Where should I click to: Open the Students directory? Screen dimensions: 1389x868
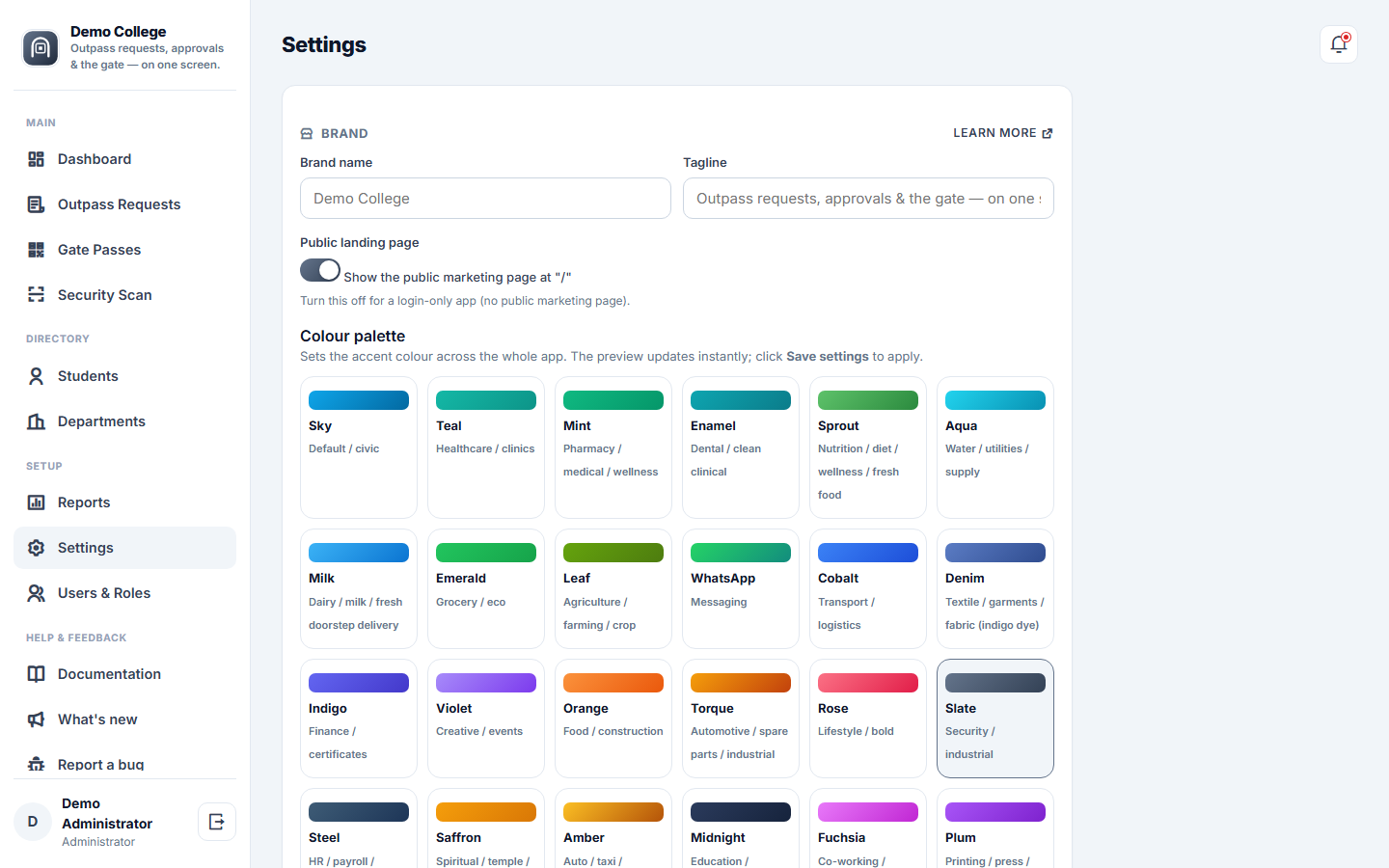pyautogui.click(x=124, y=376)
